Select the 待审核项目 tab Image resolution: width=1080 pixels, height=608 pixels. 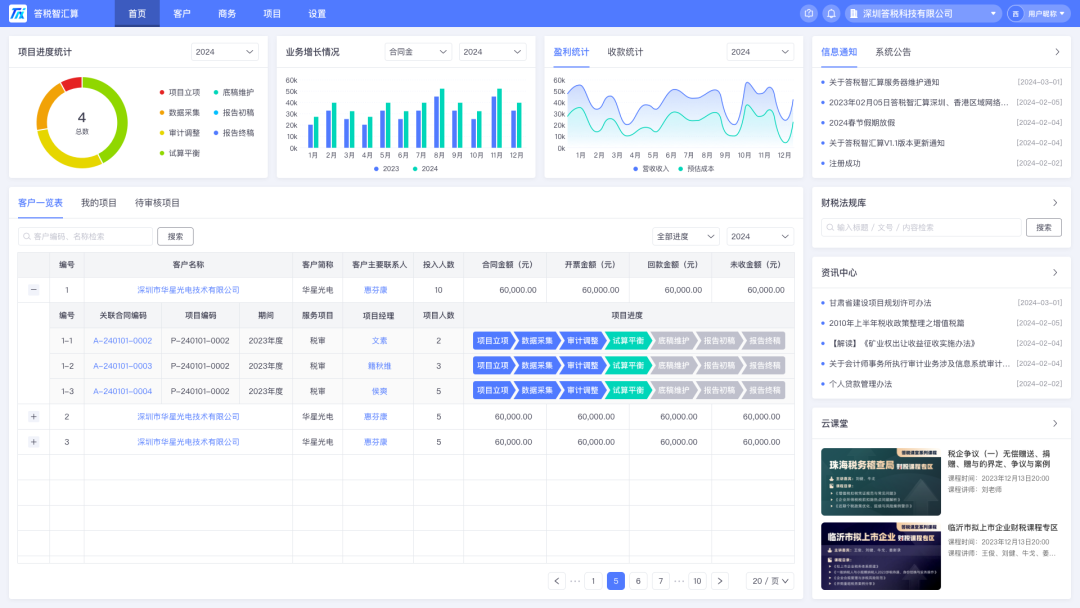click(157, 202)
